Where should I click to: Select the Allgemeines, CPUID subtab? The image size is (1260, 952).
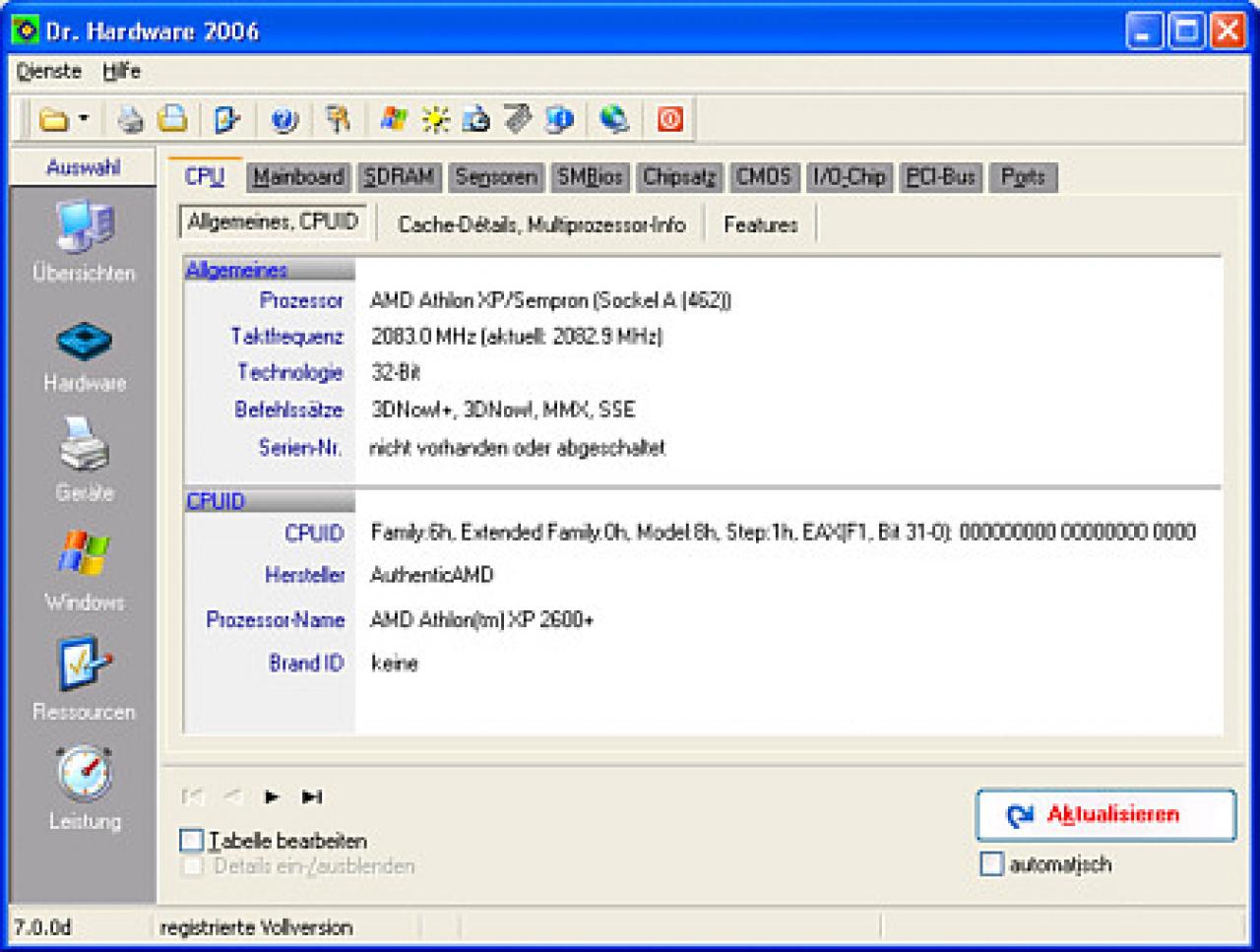click(x=273, y=222)
